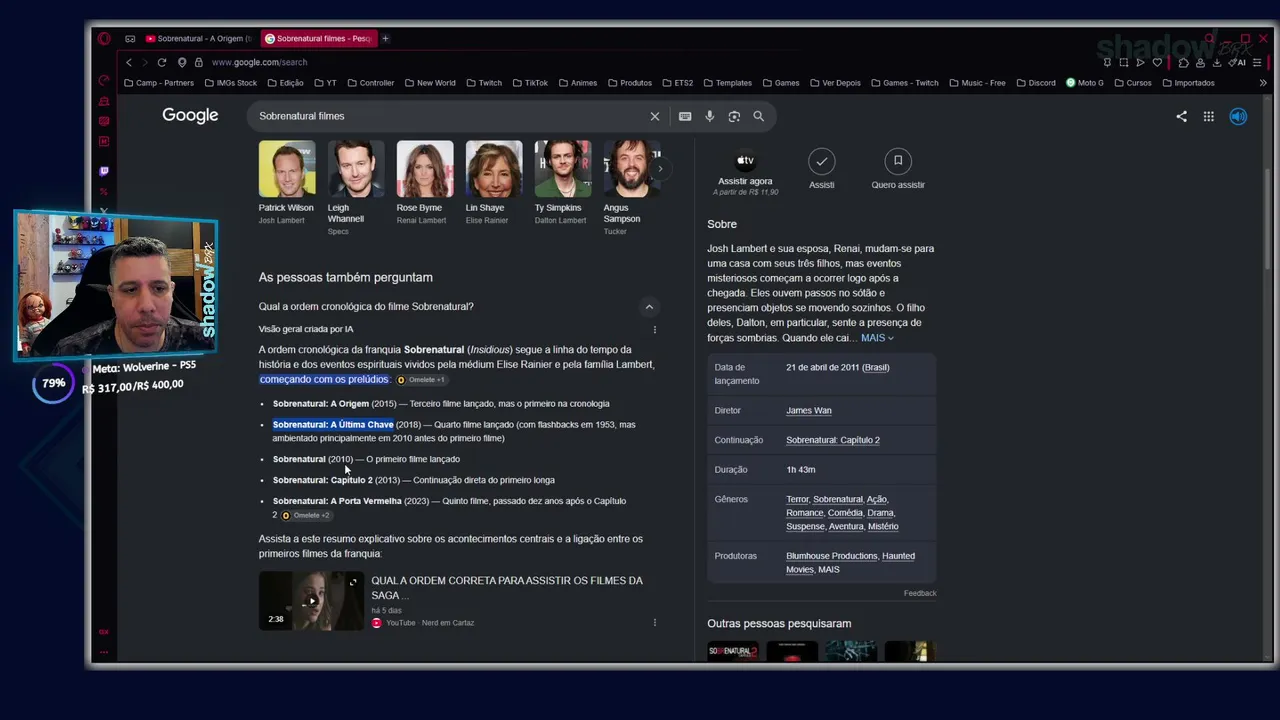The height and width of the screenshot is (720, 1280).
Task: Open the Easy Setup menu icon
Action: (1257, 62)
